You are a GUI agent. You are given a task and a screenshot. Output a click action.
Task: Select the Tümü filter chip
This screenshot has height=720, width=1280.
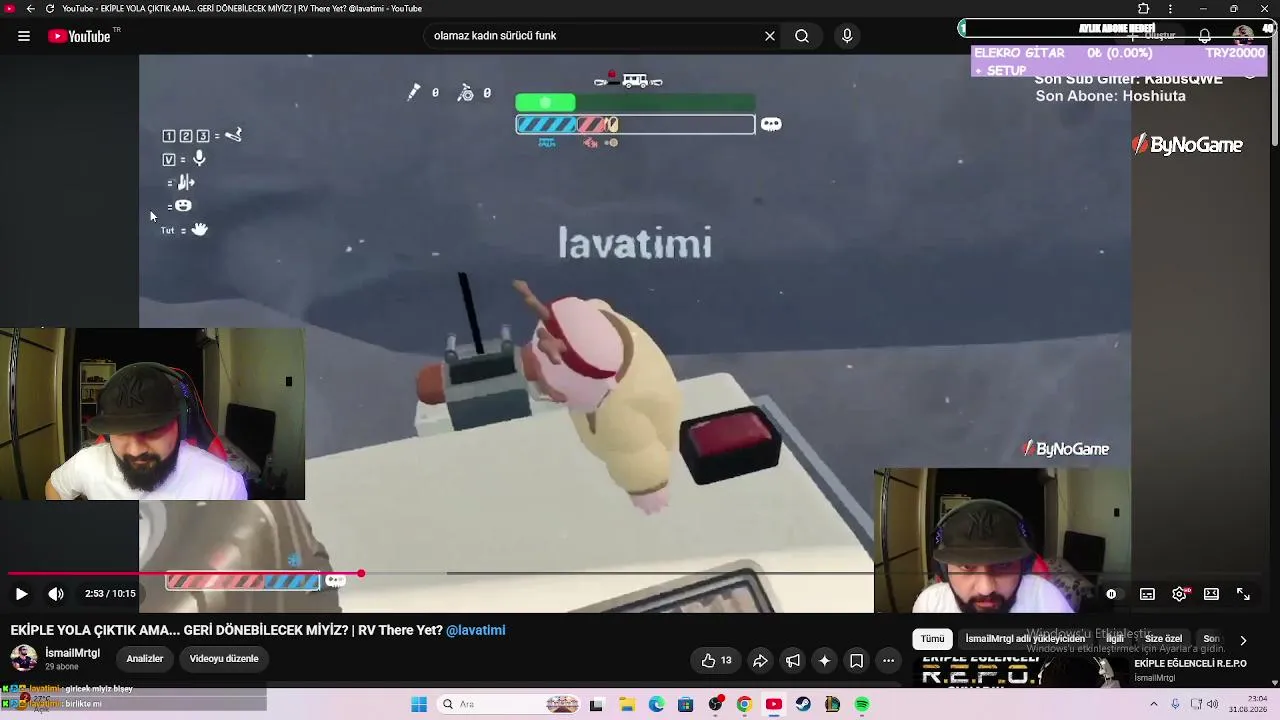tap(932, 639)
